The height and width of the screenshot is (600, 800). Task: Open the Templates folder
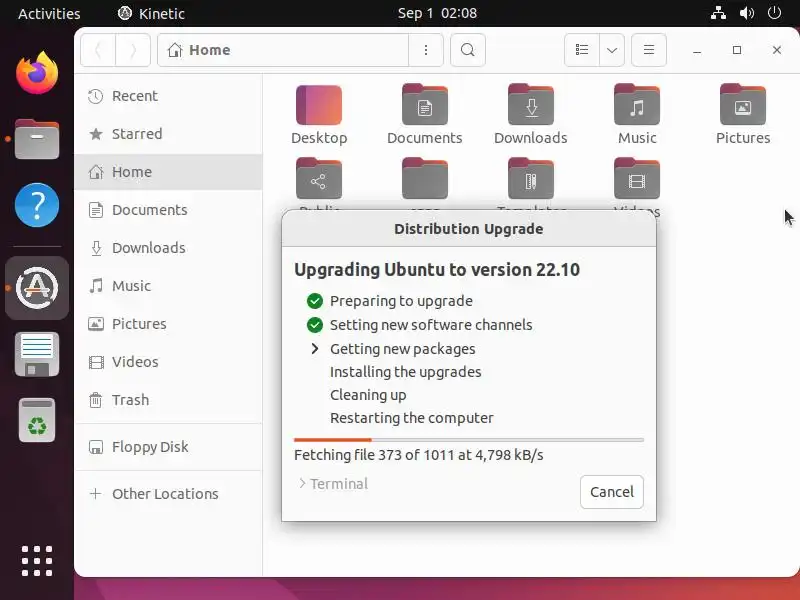pyautogui.click(x=531, y=179)
